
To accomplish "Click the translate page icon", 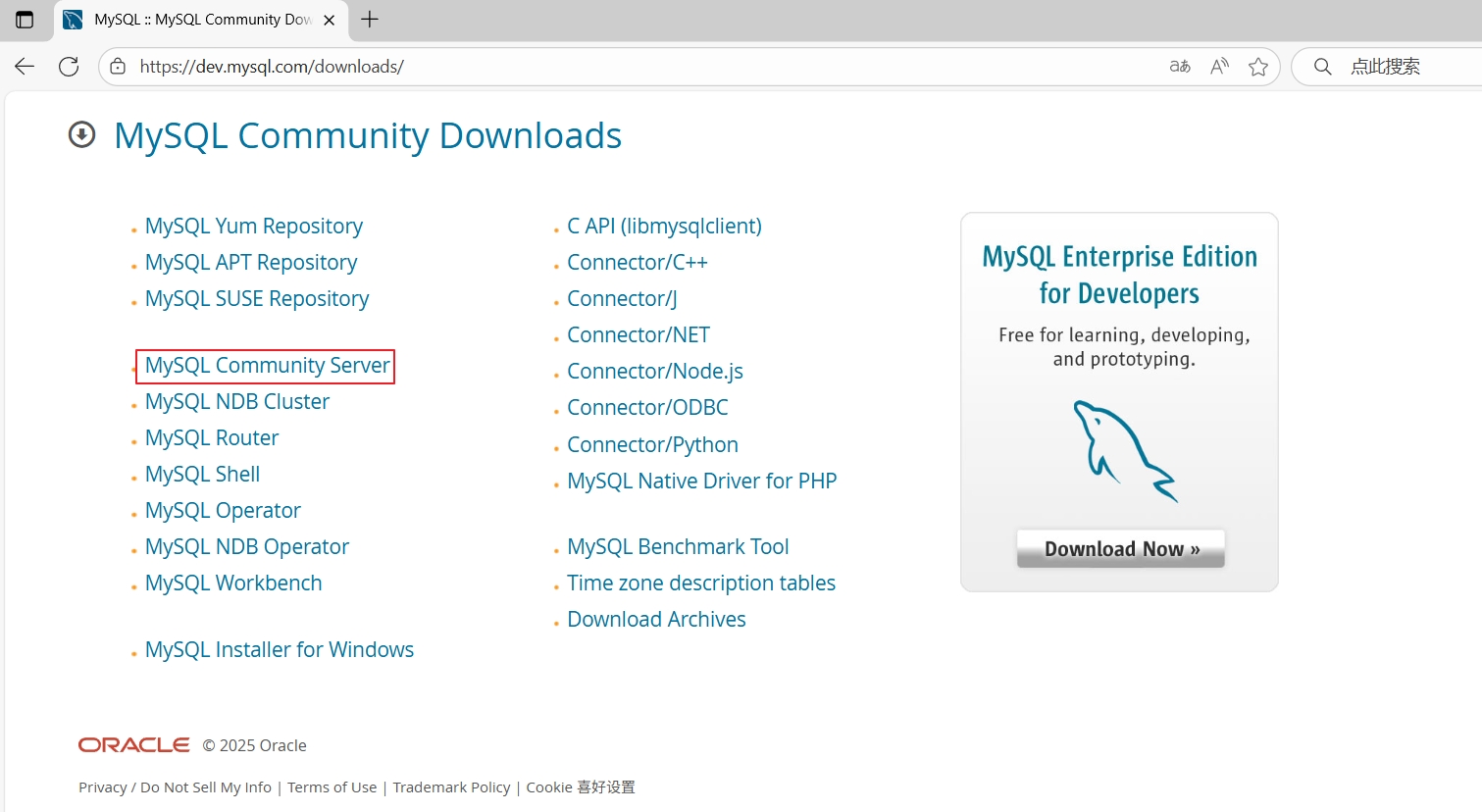I will tap(1180, 67).
